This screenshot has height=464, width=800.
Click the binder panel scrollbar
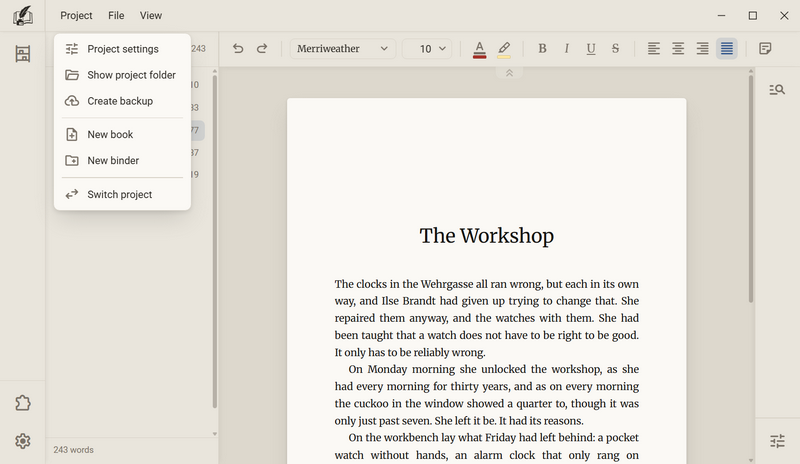[215, 242]
